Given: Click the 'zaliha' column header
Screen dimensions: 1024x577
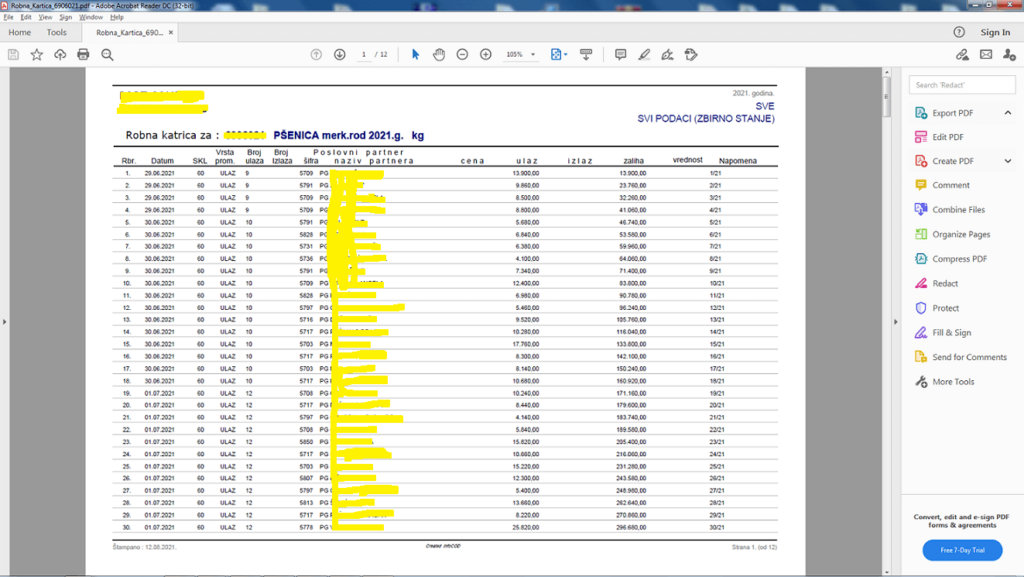Looking at the screenshot, I should (x=633, y=161).
